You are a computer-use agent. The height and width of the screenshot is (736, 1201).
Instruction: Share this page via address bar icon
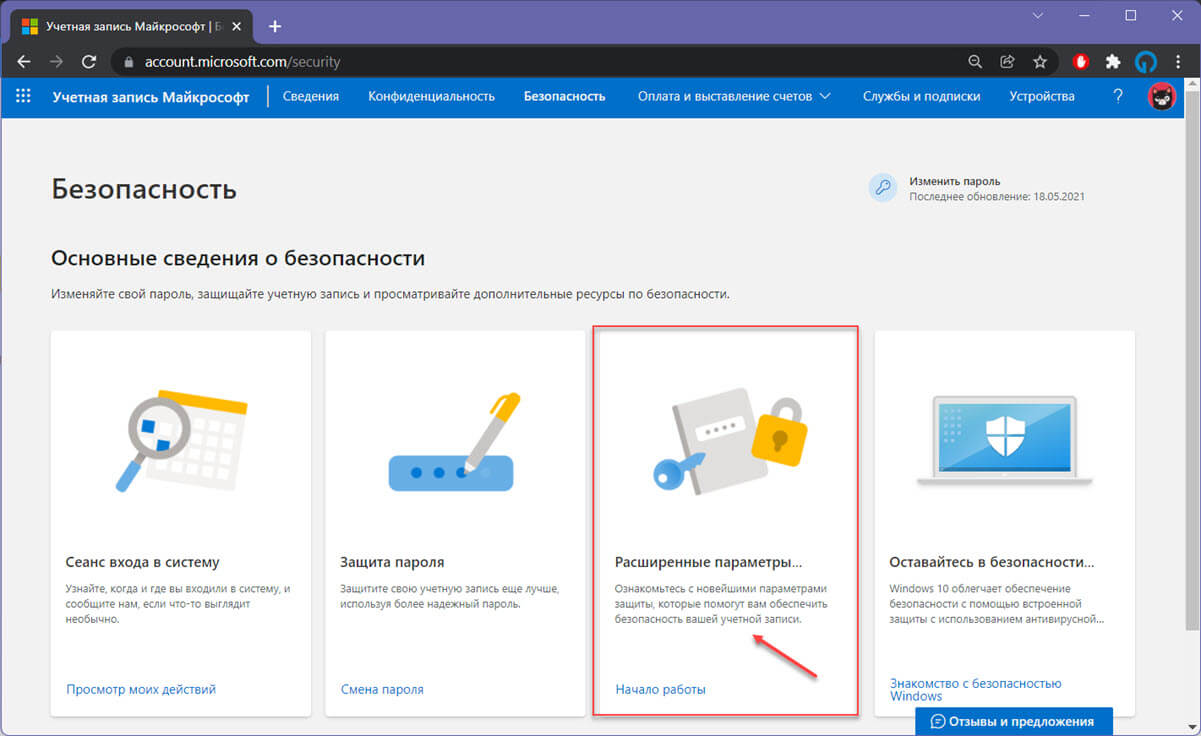pos(1007,62)
